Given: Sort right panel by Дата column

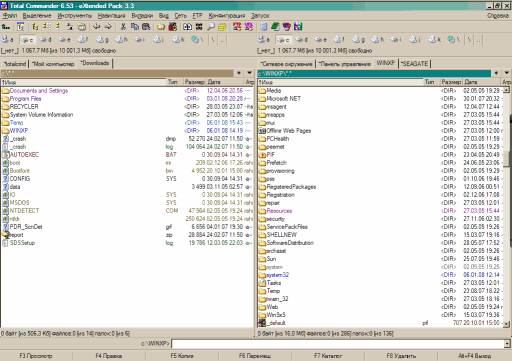Looking at the screenshot, I should [481, 82].
